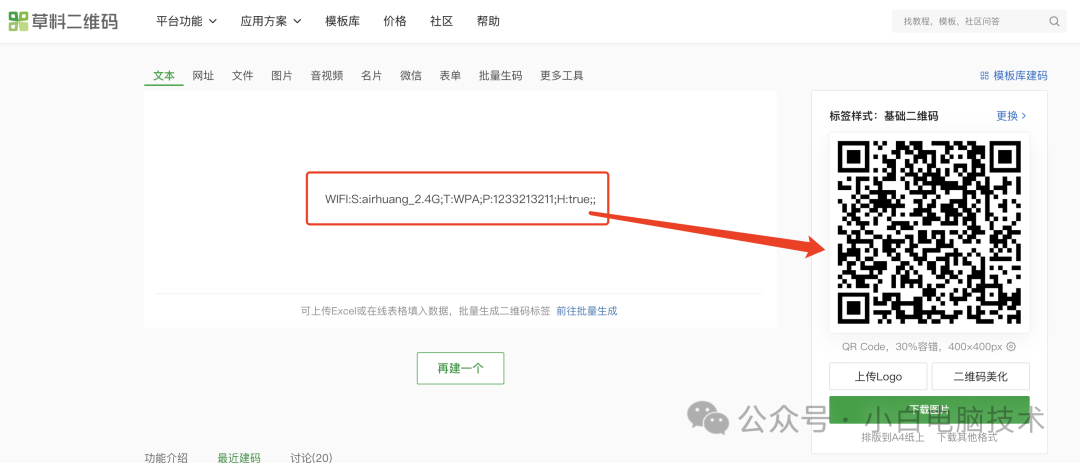Switch to the 表单 tab

pyautogui.click(x=450, y=76)
